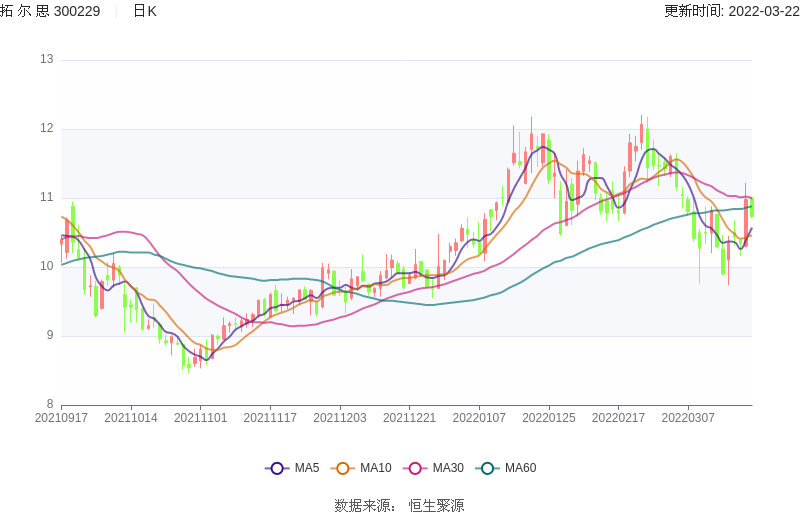
Task: Click the 8 price label on y-axis
Action: coord(49,404)
